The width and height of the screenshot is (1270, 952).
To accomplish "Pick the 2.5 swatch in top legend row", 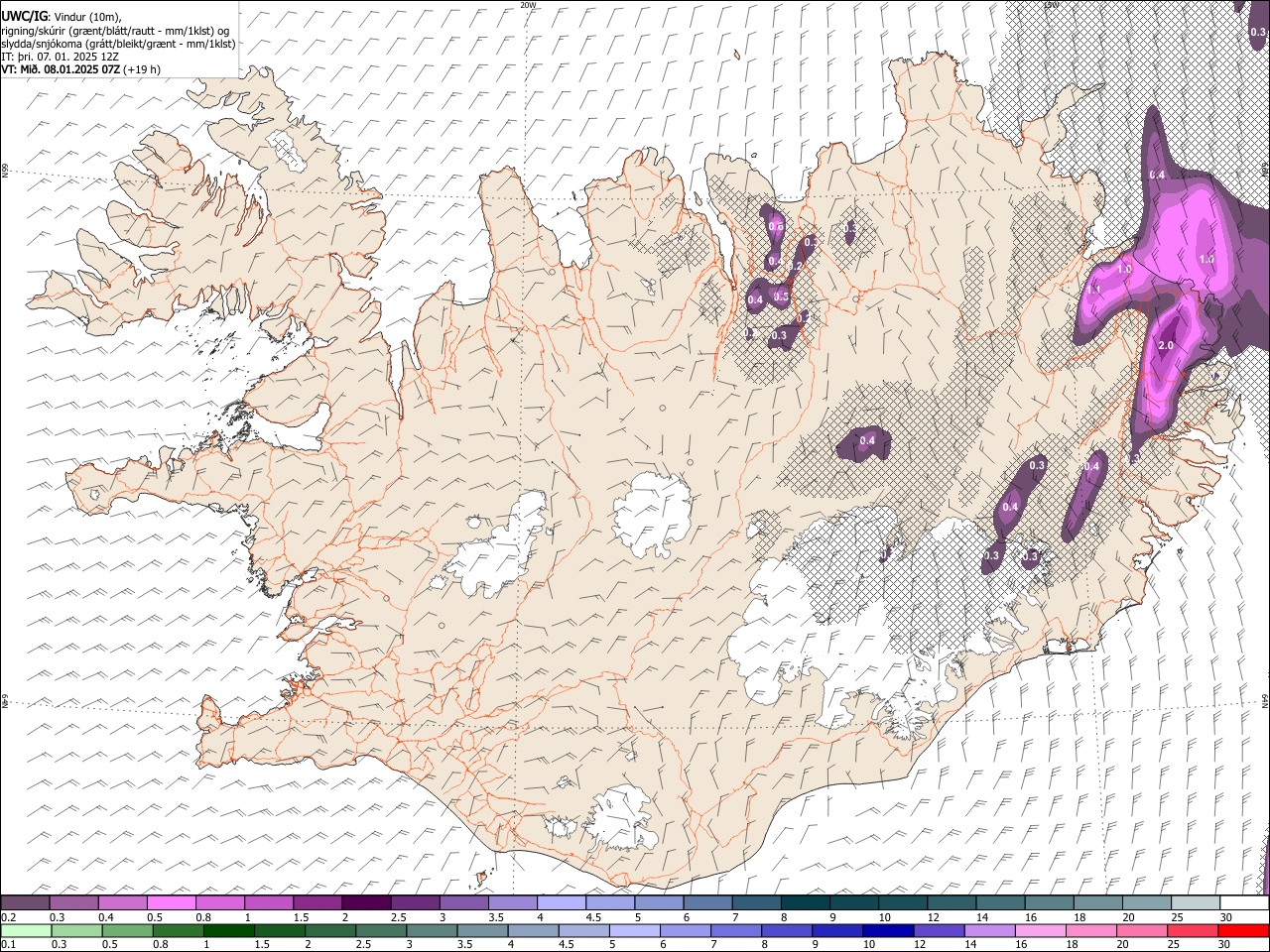I will [415, 902].
